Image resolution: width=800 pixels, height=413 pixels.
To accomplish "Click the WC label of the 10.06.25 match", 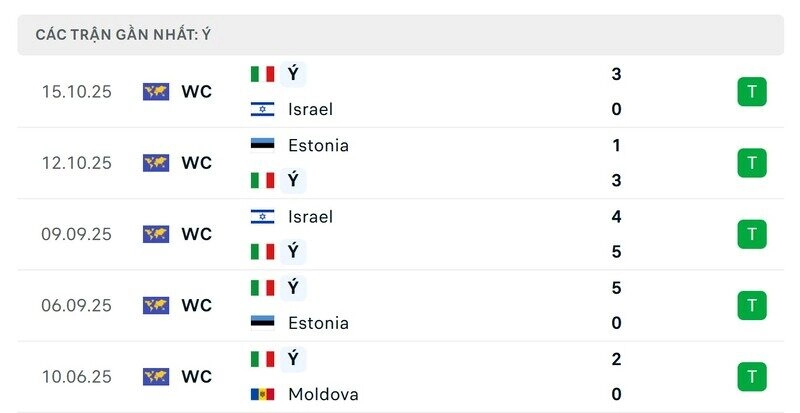I will click(197, 377).
